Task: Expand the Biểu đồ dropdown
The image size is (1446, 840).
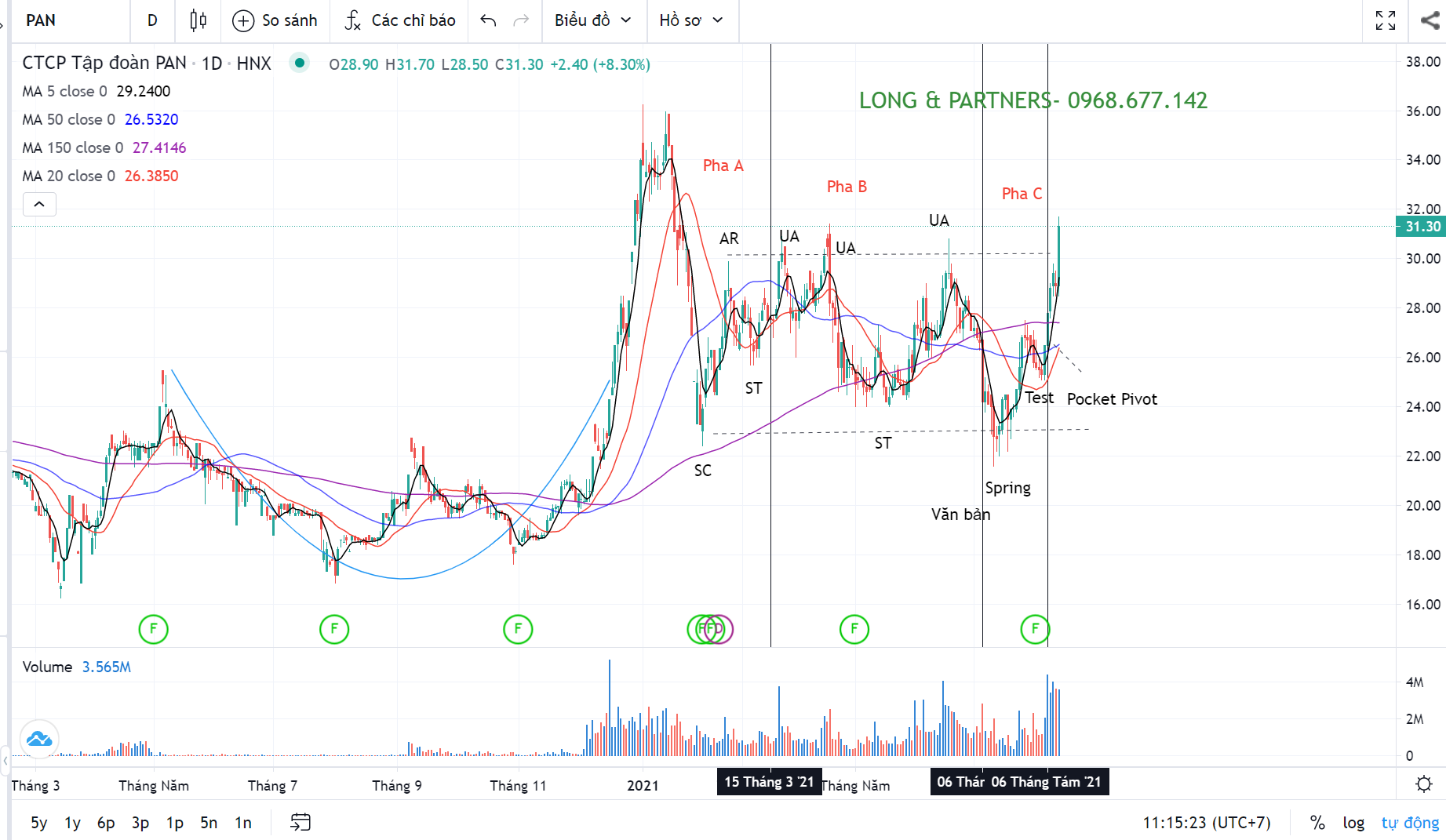Action: tap(592, 20)
